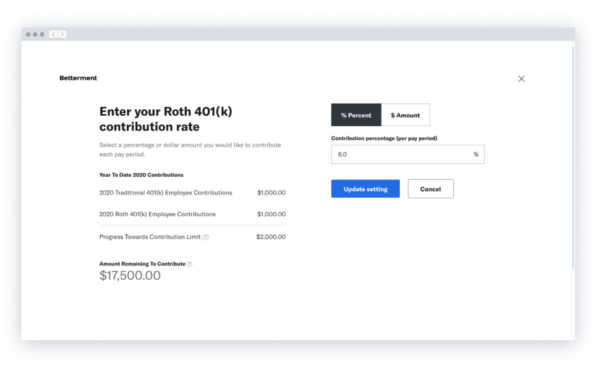Click the Amount Remaining To Contribute label
The width and height of the screenshot is (600, 369).
pos(142,264)
